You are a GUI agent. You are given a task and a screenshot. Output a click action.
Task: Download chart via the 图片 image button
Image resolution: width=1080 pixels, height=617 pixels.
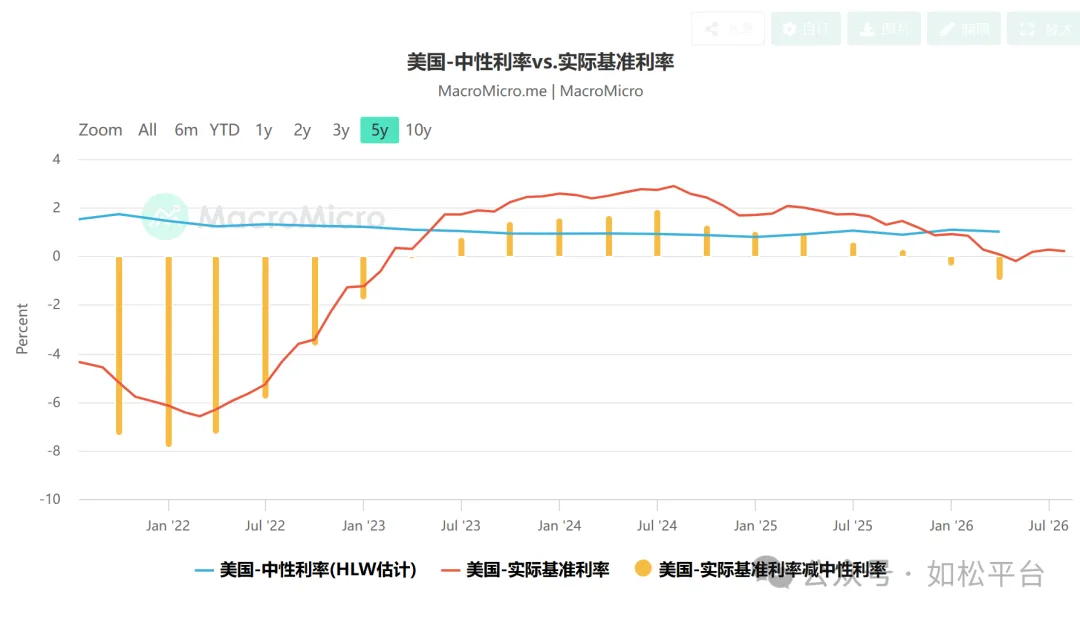pos(884,29)
